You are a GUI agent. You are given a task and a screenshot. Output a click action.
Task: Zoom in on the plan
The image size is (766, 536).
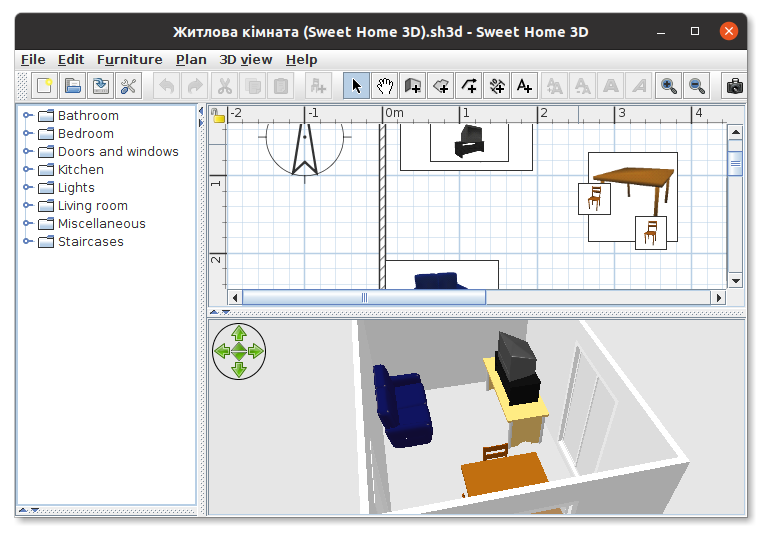coord(668,86)
